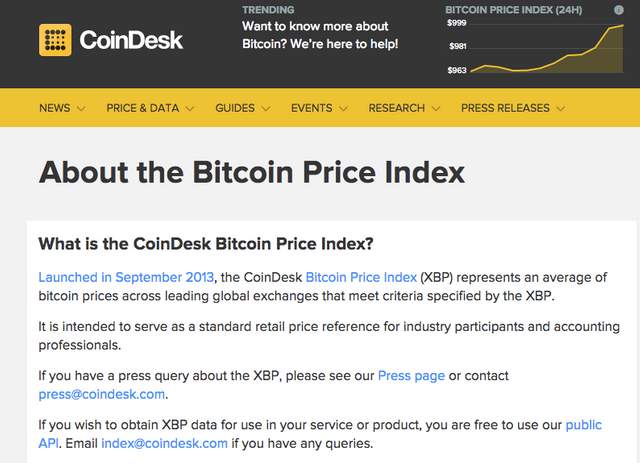Open the PRESS RELEASES navigation item
The height and width of the screenshot is (463, 640).
click(x=505, y=108)
